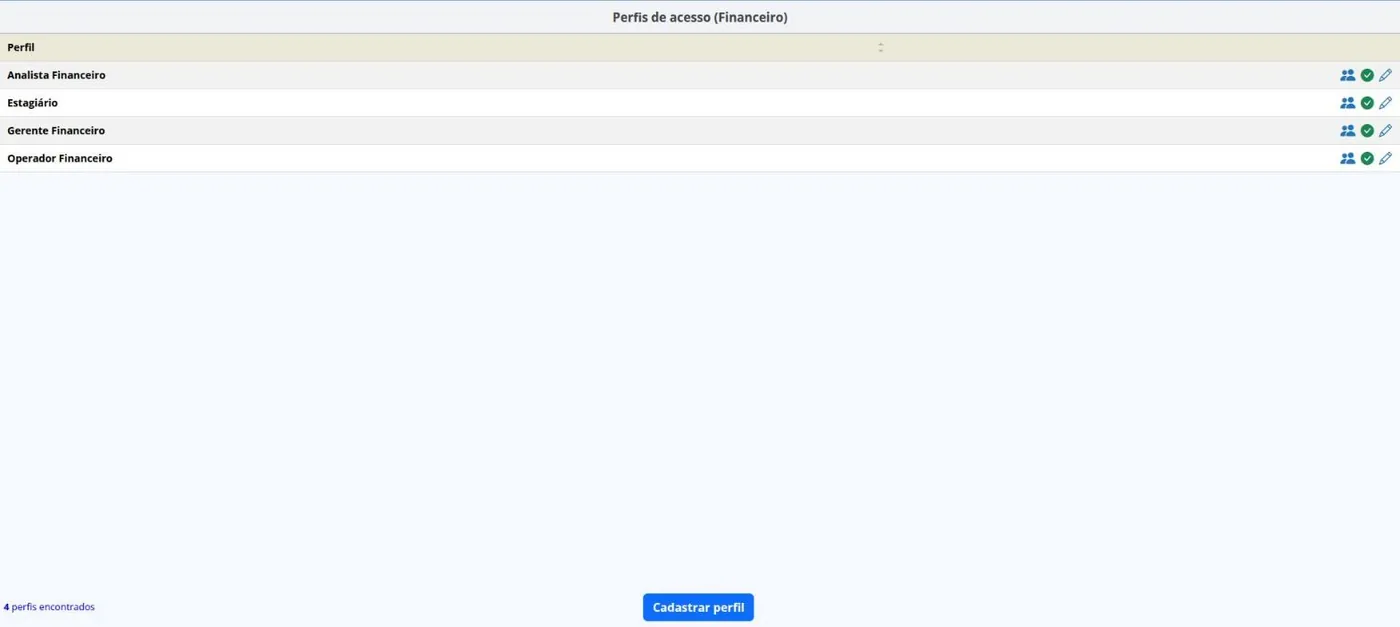1400x627 pixels.
Task: Open users icon for Gerente Financeiro
Action: 1347,131
